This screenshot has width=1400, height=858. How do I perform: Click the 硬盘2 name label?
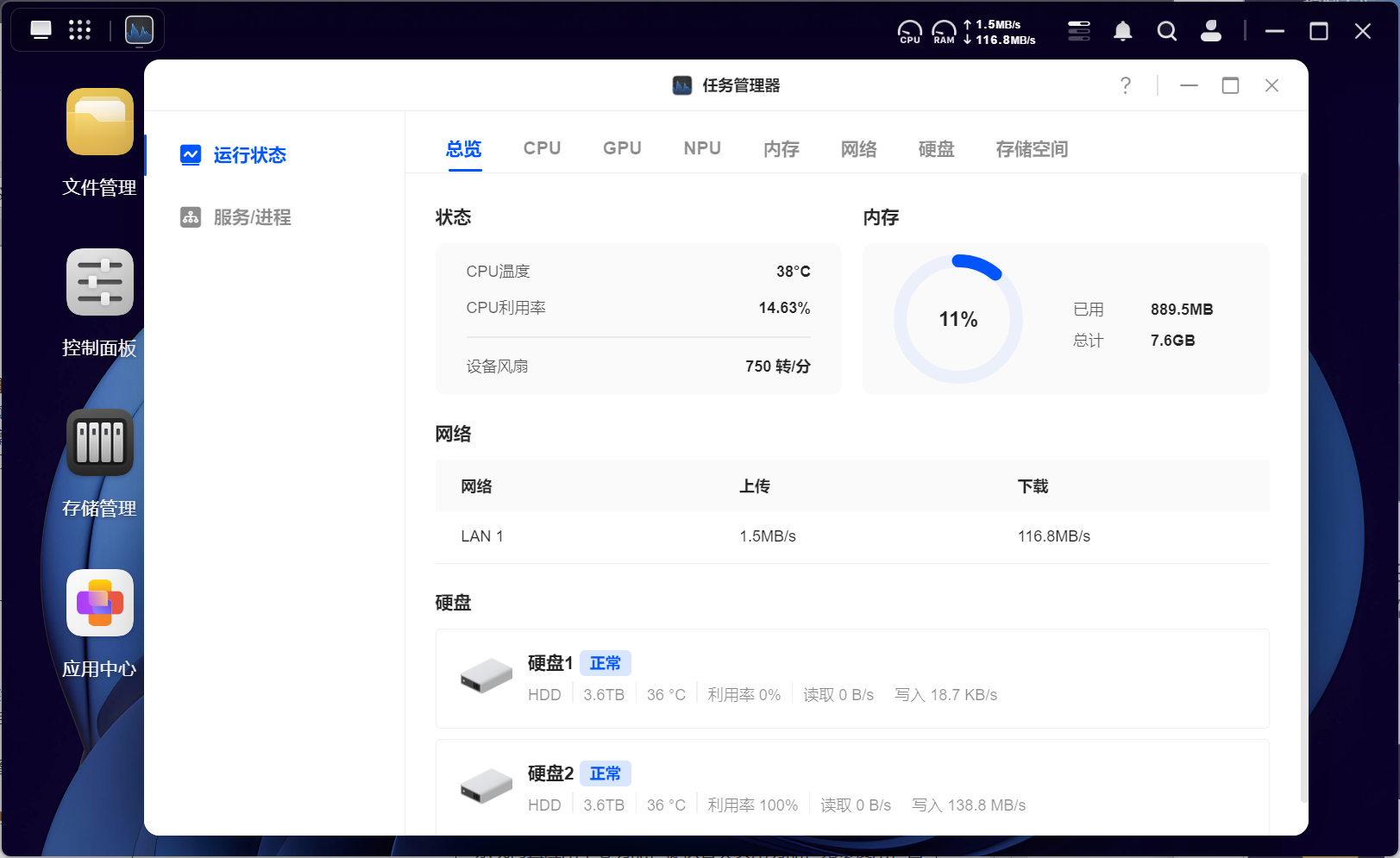pos(550,773)
